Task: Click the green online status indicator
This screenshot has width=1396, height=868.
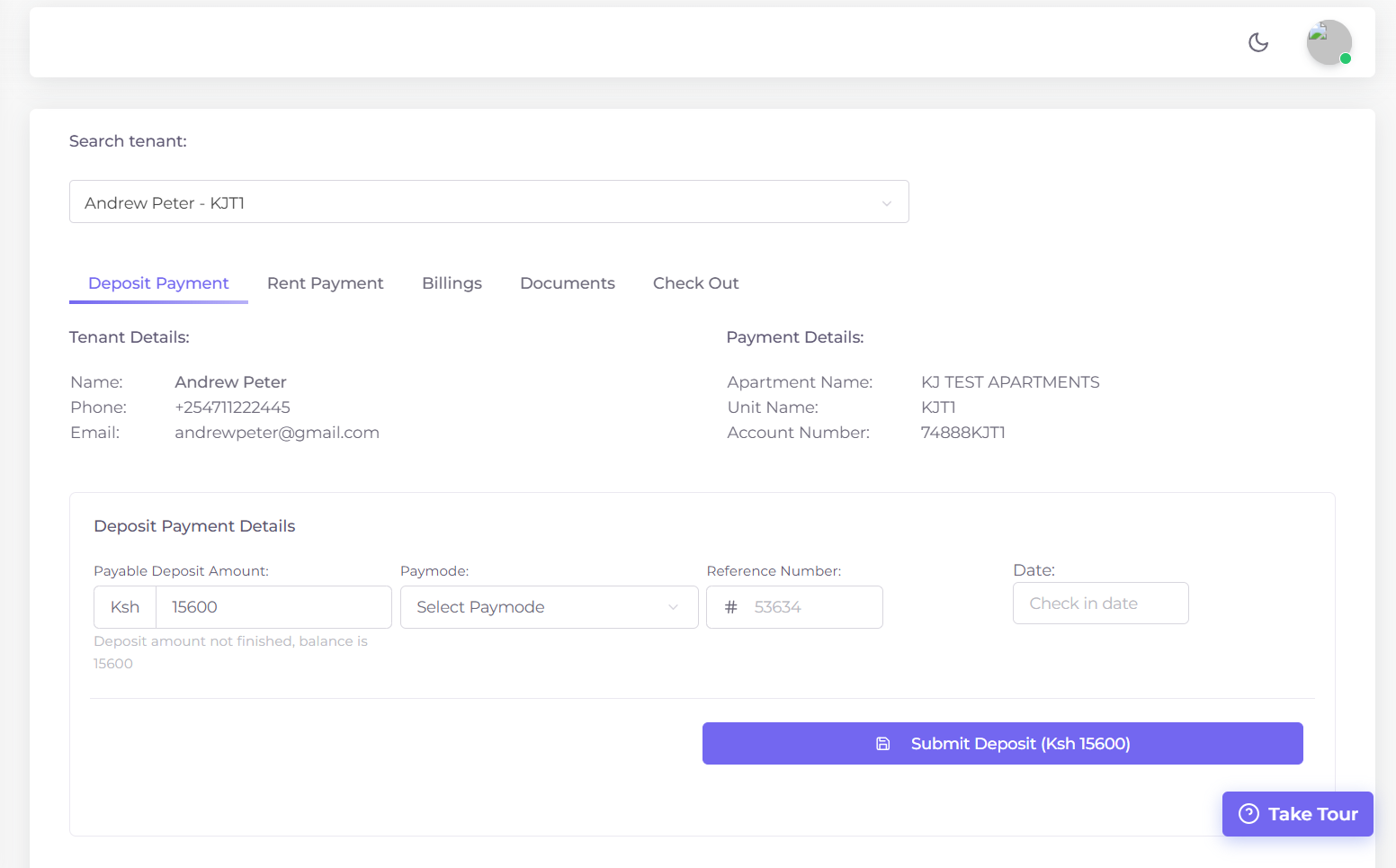Action: point(1345,59)
